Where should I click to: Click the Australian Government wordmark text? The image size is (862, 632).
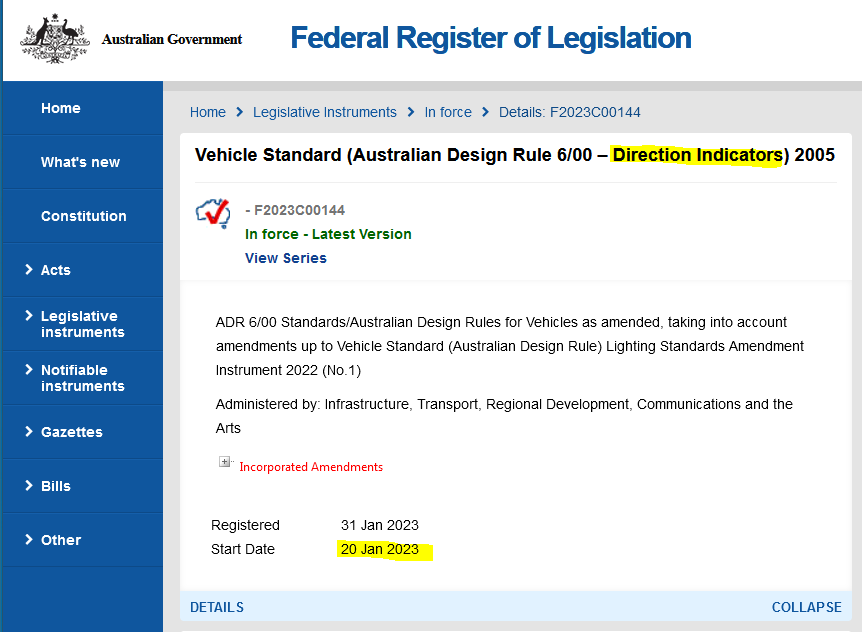tap(172, 39)
